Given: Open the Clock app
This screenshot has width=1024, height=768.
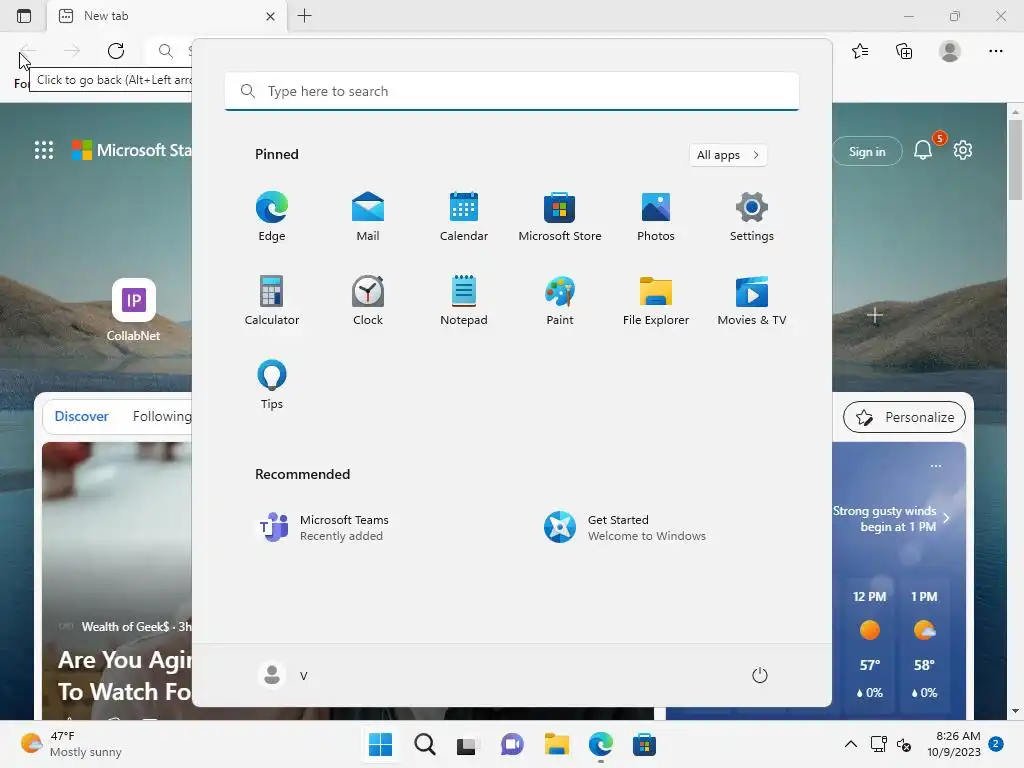Looking at the screenshot, I should pyautogui.click(x=368, y=300).
